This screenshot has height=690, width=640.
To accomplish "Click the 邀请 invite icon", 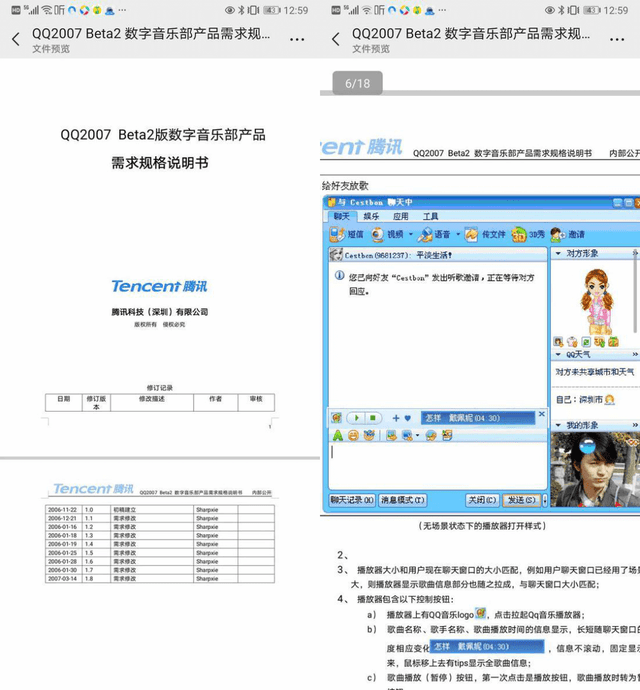I will 558,235.
